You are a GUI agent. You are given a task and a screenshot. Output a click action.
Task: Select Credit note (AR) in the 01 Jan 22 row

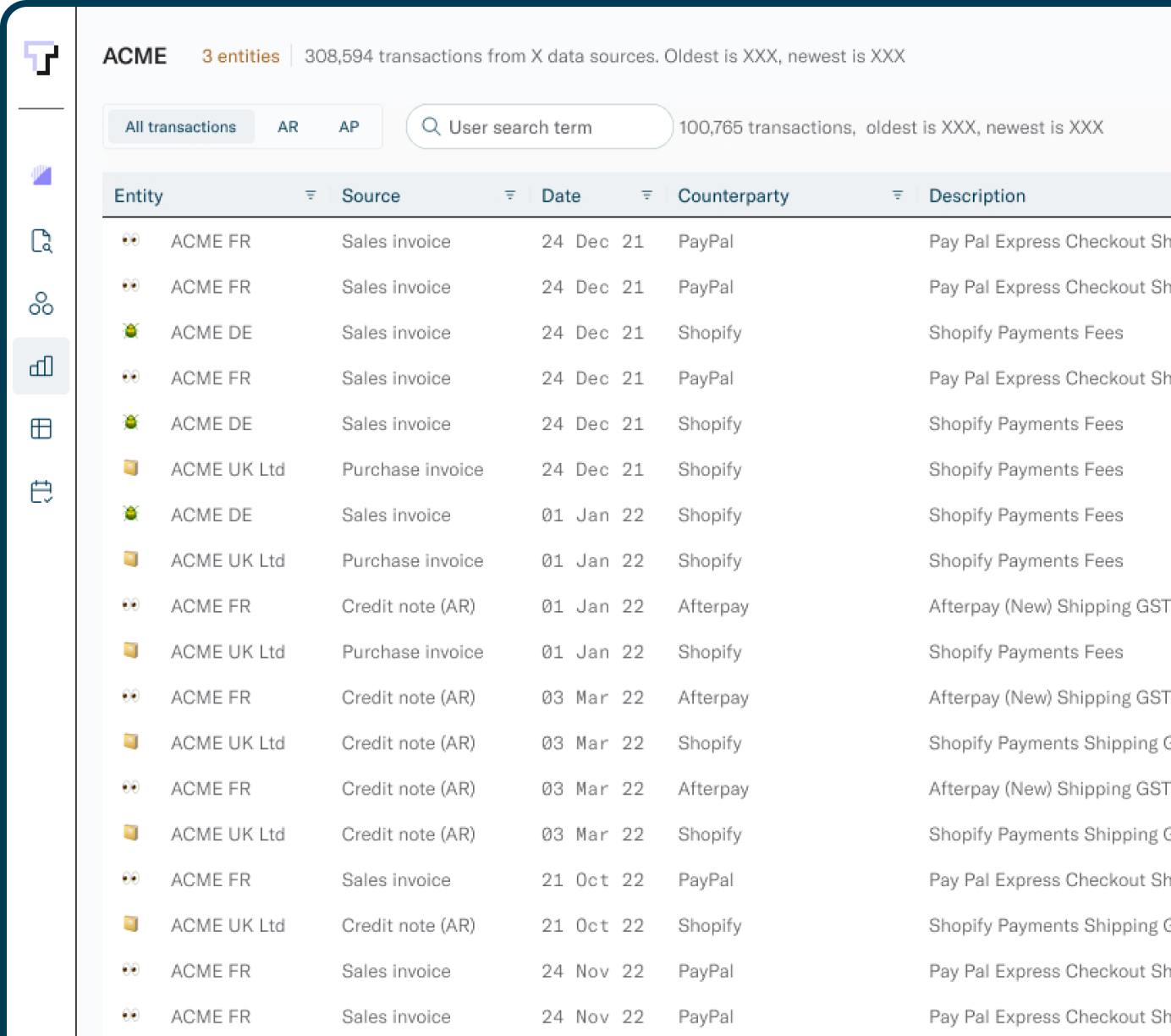[x=409, y=606]
